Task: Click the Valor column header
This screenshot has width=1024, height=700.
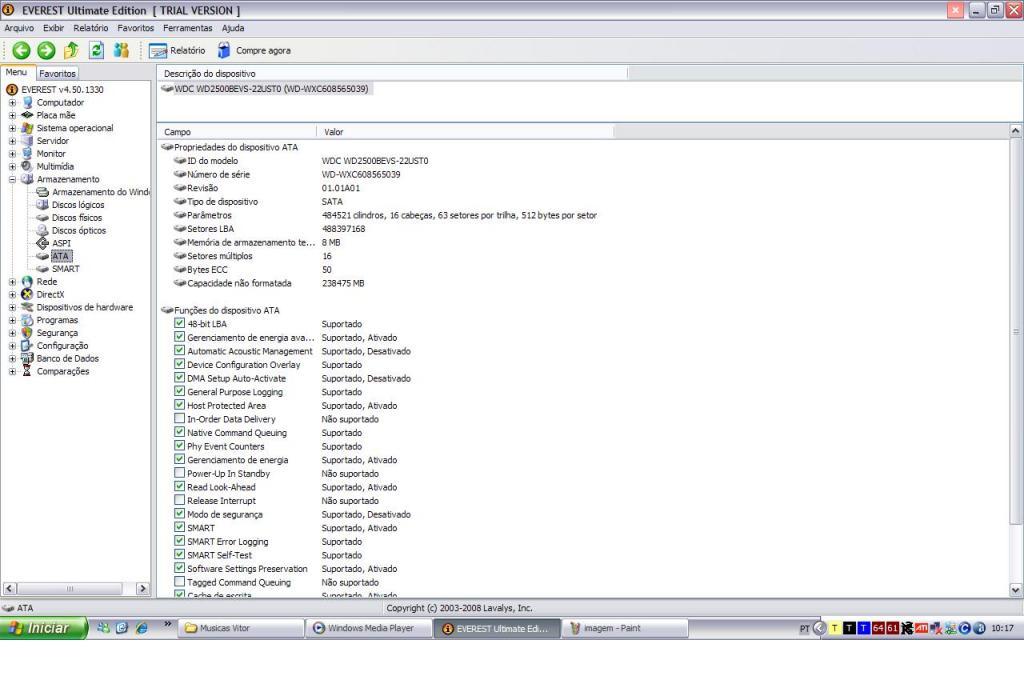Action: [x=466, y=132]
